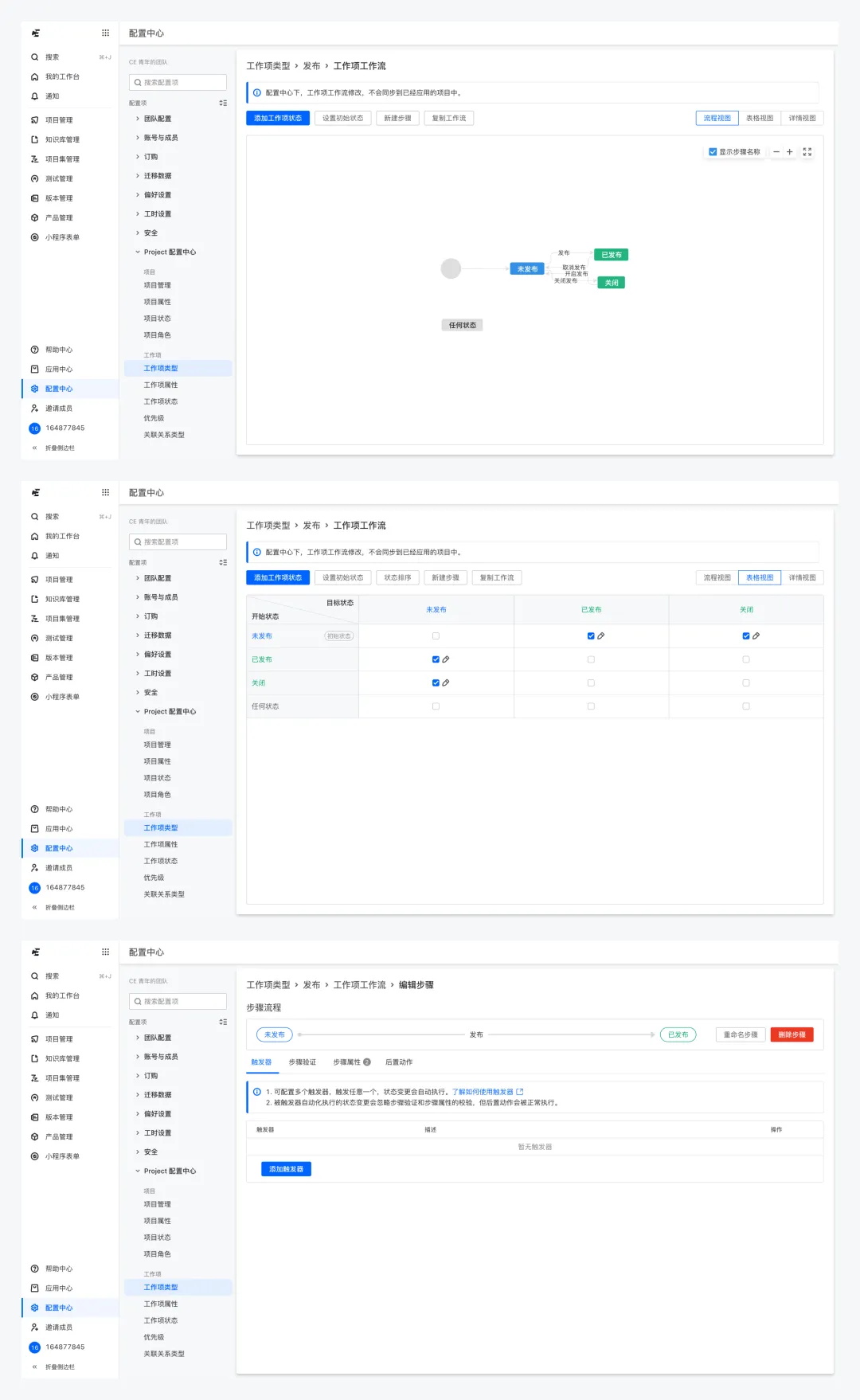Select the green 已发布 node in flow diagram
Image resolution: width=860 pixels, height=1400 pixels.
(x=612, y=255)
